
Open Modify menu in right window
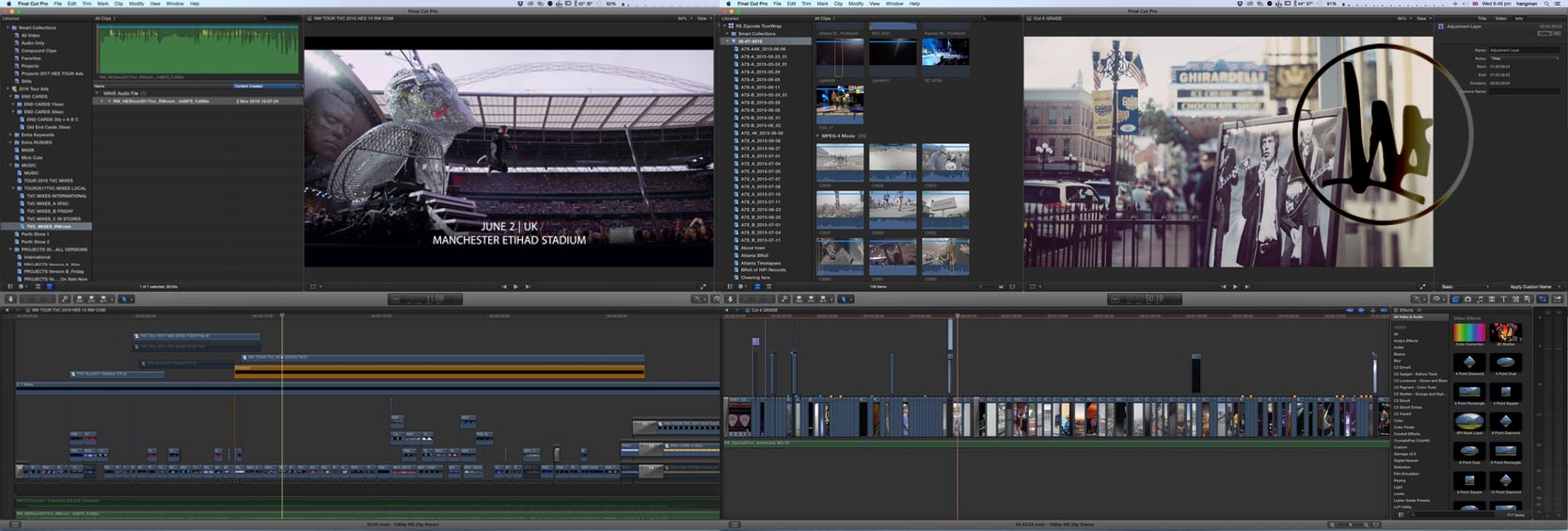[x=856, y=4]
